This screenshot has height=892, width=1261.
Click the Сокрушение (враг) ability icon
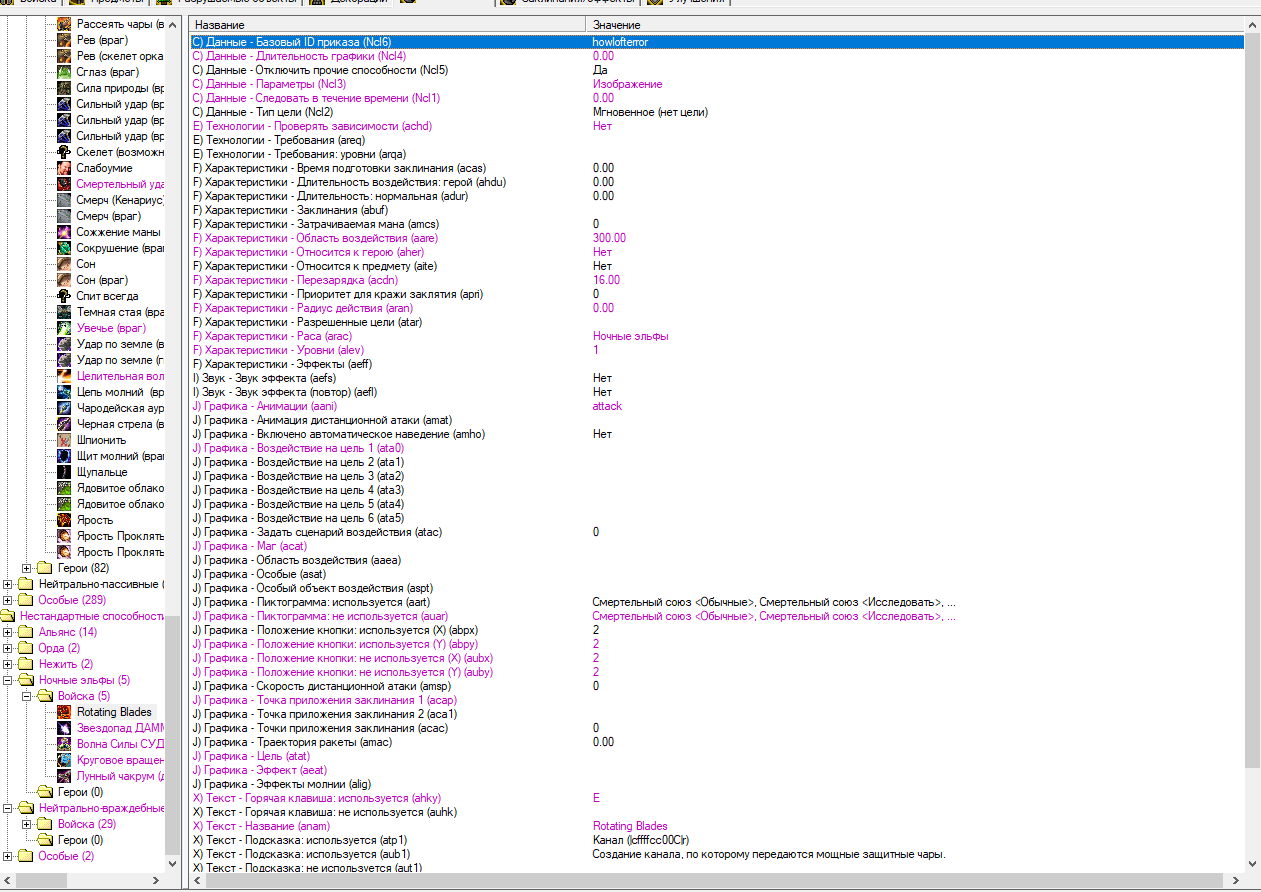click(64, 248)
